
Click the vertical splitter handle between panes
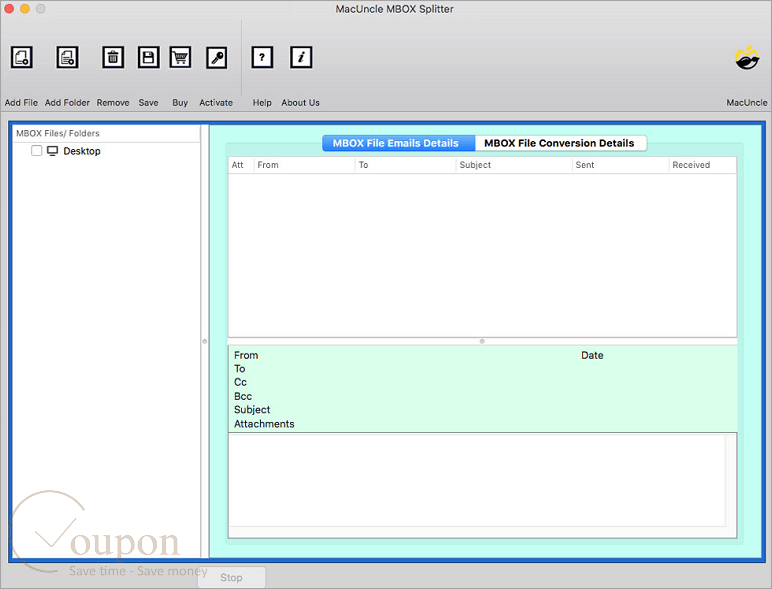point(205,341)
